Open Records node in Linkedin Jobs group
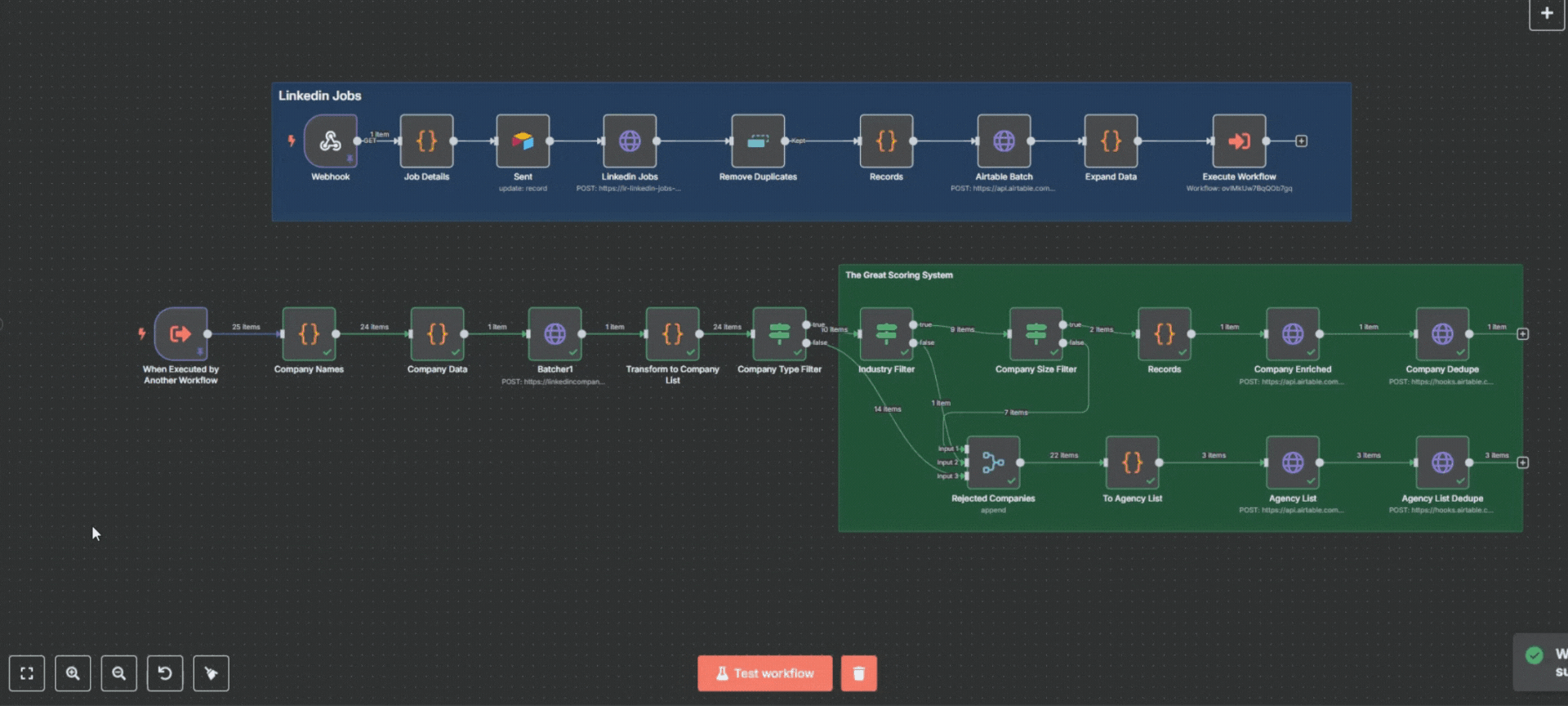The width and height of the screenshot is (1568, 706). 886,141
